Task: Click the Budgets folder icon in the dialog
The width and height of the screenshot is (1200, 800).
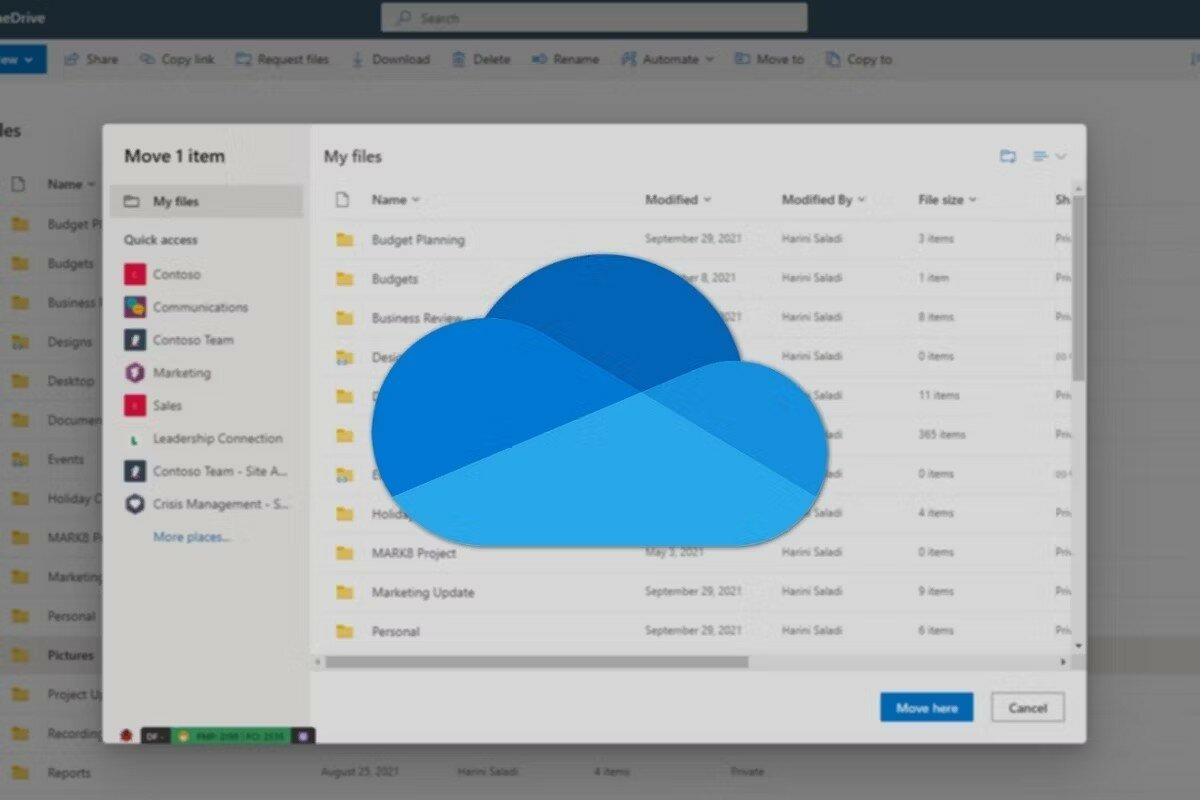Action: (x=345, y=279)
